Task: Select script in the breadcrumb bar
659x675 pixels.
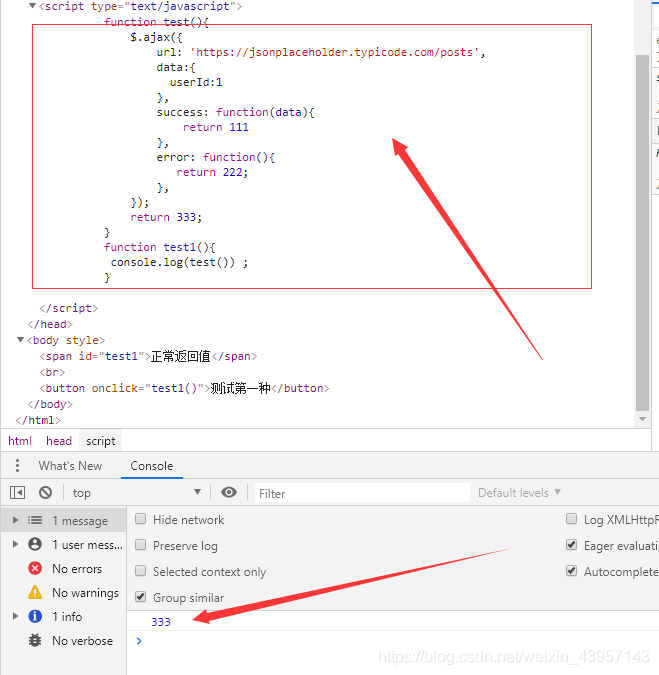Action: pyautogui.click(x=101, y=441)
